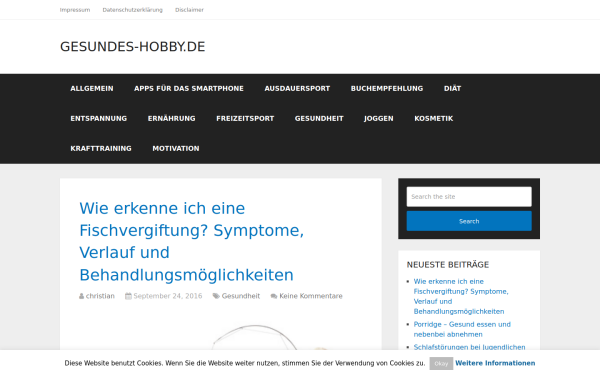Open the Disclaimer link

(189, 10)
